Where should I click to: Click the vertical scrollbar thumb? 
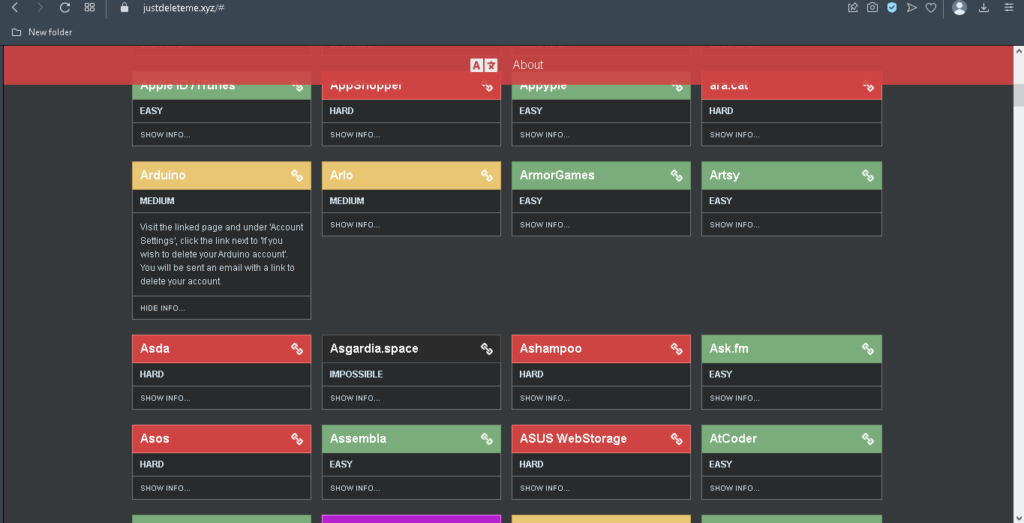pyautogui.click(x=1018, y=95)
